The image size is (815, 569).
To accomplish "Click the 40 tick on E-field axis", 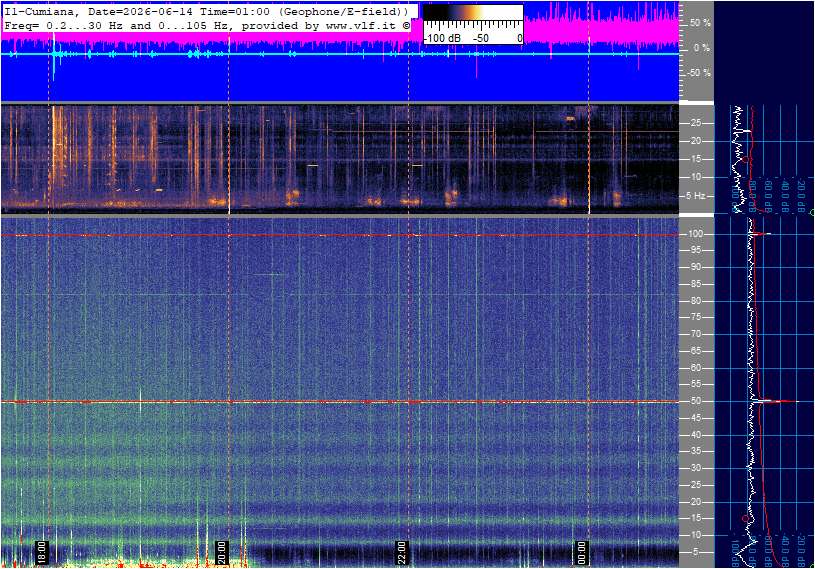I will [x=695, y=435].
